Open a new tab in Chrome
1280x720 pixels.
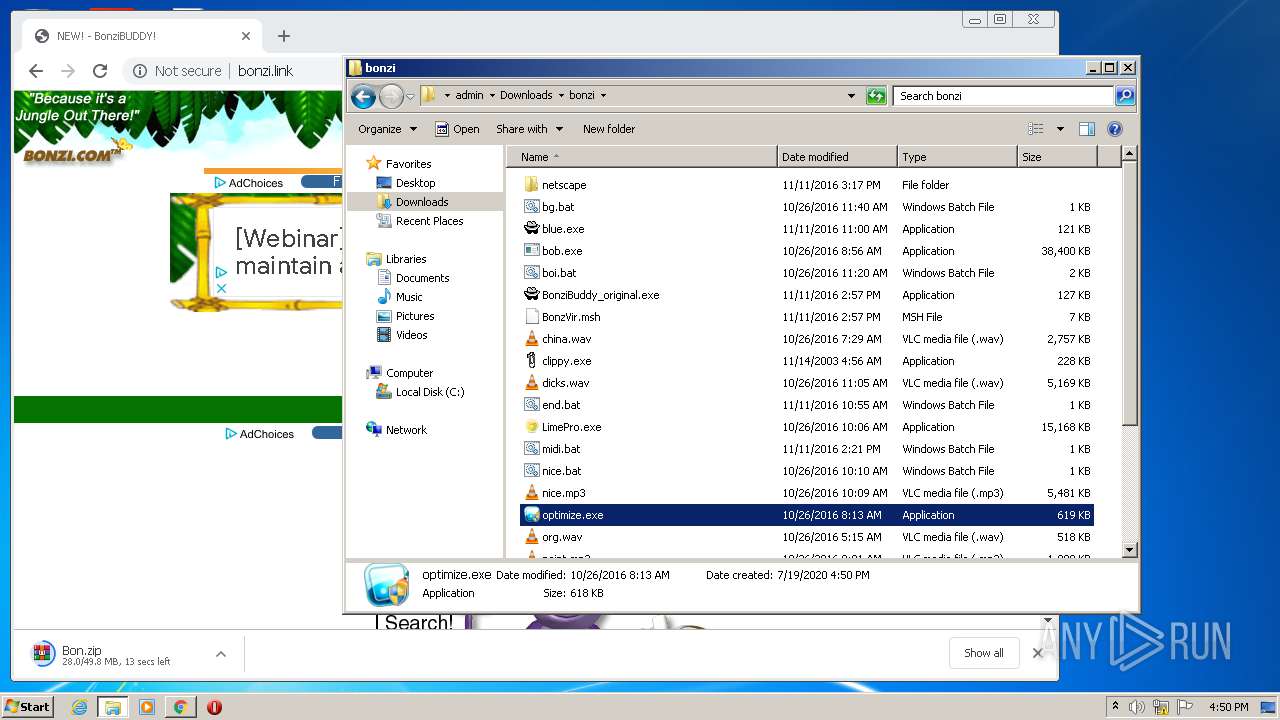(x=284, y=36)
